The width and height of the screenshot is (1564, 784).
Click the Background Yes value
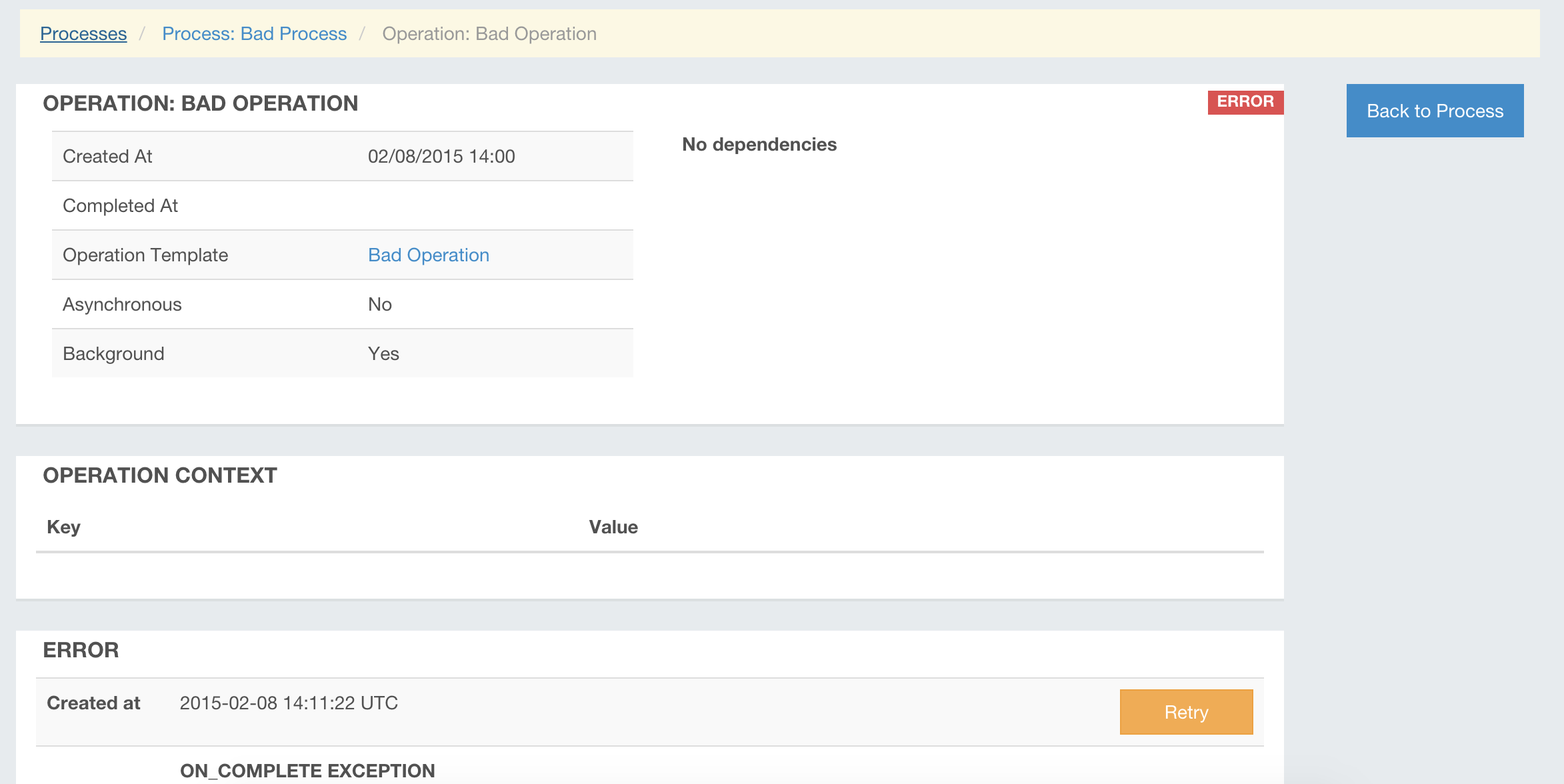[x=383, y=354]
